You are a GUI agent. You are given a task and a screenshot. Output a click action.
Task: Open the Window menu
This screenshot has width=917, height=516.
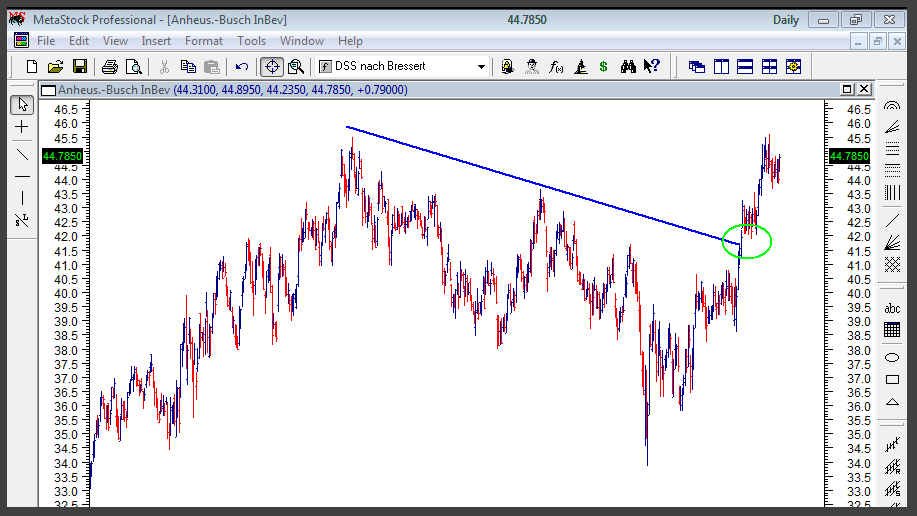click(x=301, y=41)
